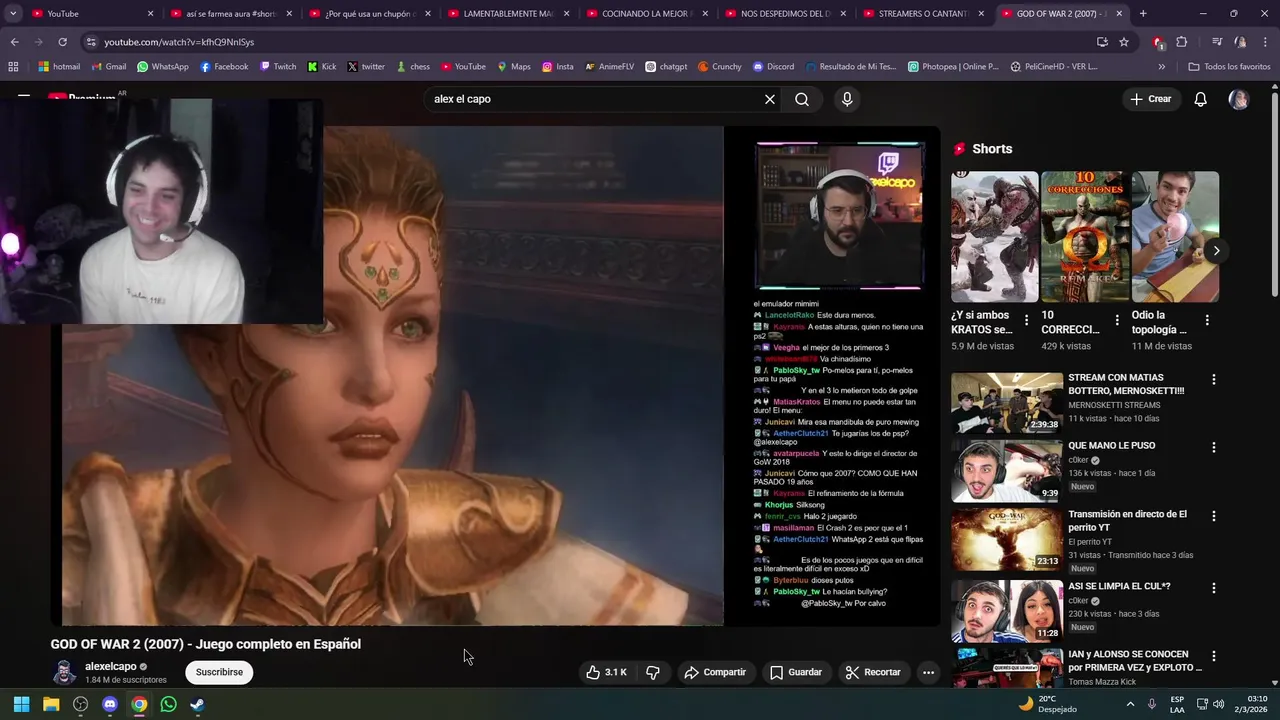Screen dimensions: 1280x720
Task: Open options for '10 CORRECCI...' Short
Action: click(x=1116, y=321)
